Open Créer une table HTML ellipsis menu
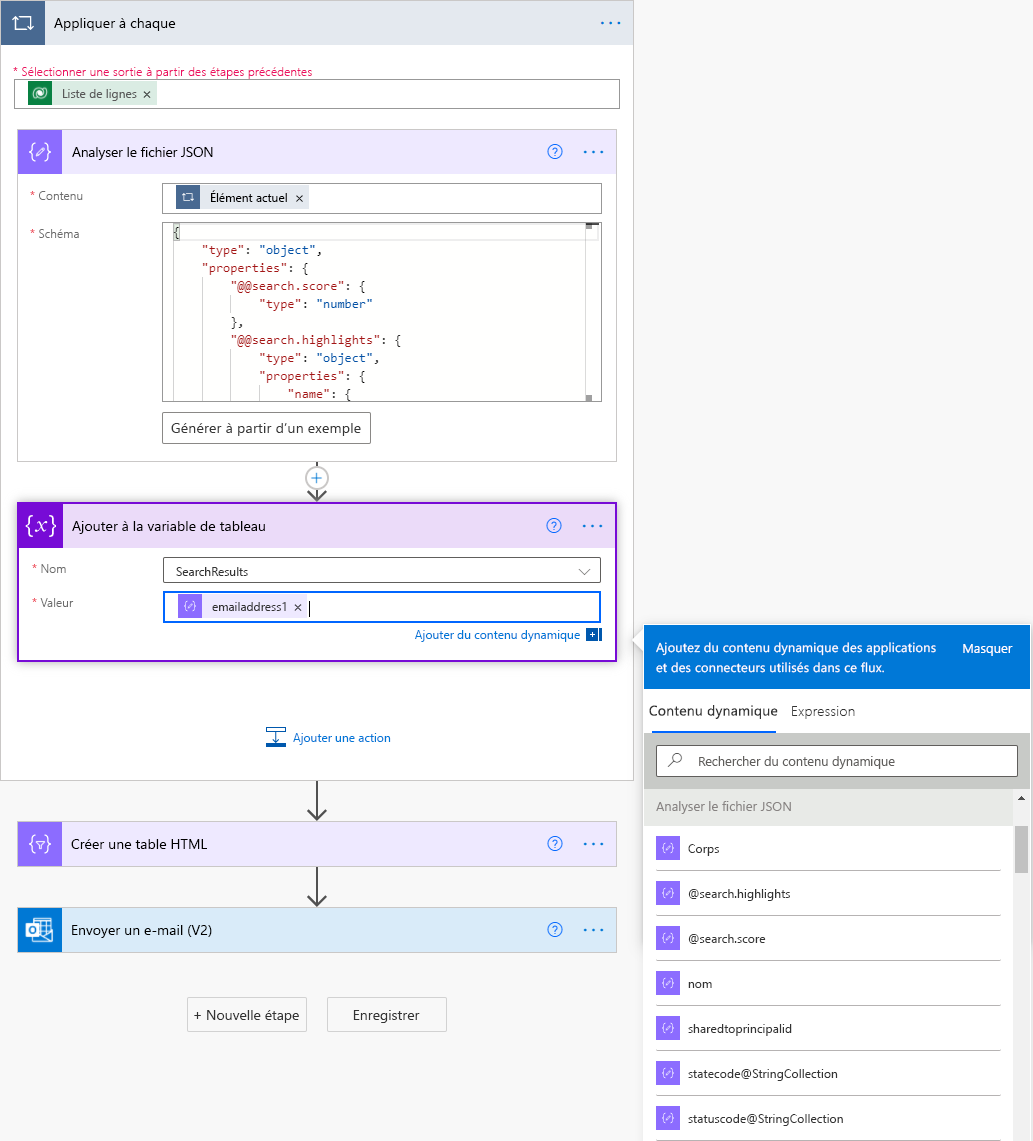The image size is (1033, 1141). tap(593, 844)
